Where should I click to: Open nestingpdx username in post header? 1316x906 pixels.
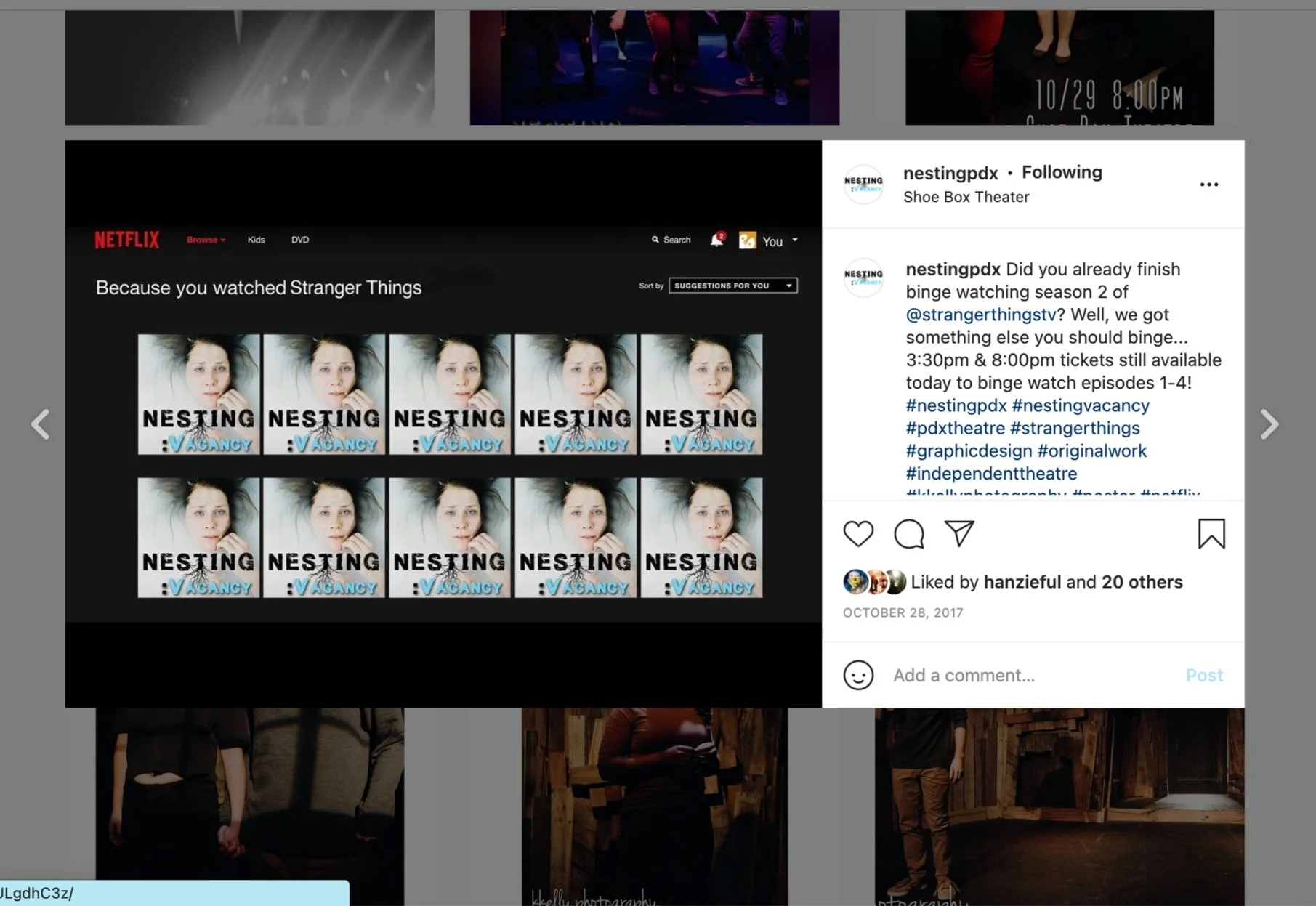[950, 173]
